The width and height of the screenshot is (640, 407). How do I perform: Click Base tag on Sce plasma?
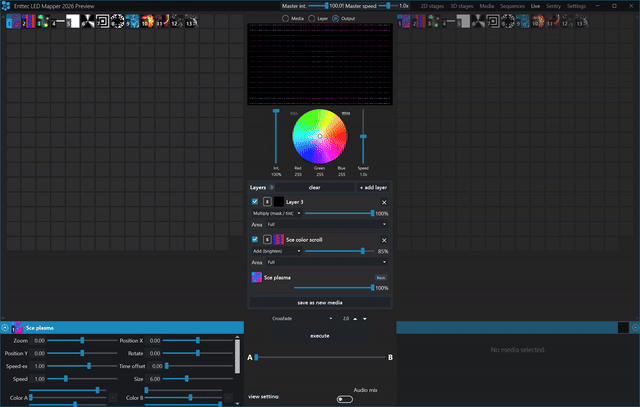pos(381,278)
